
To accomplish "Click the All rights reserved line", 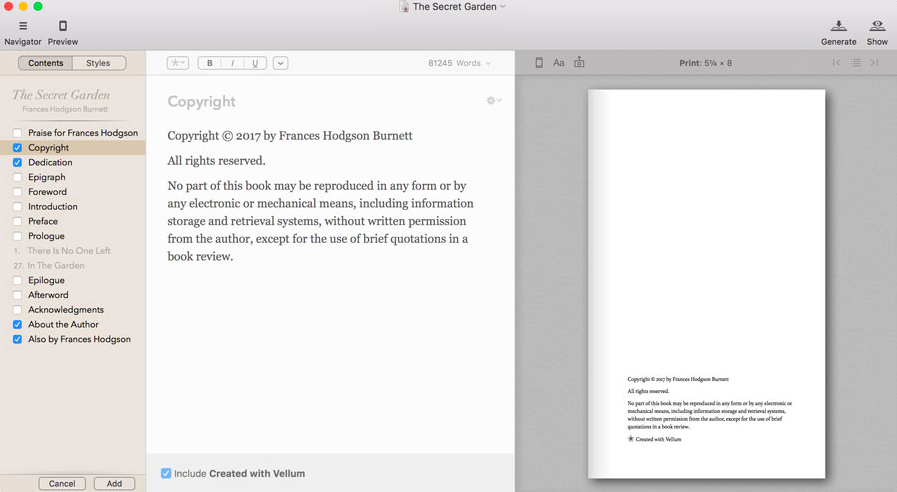I will (x=216, y=161).
